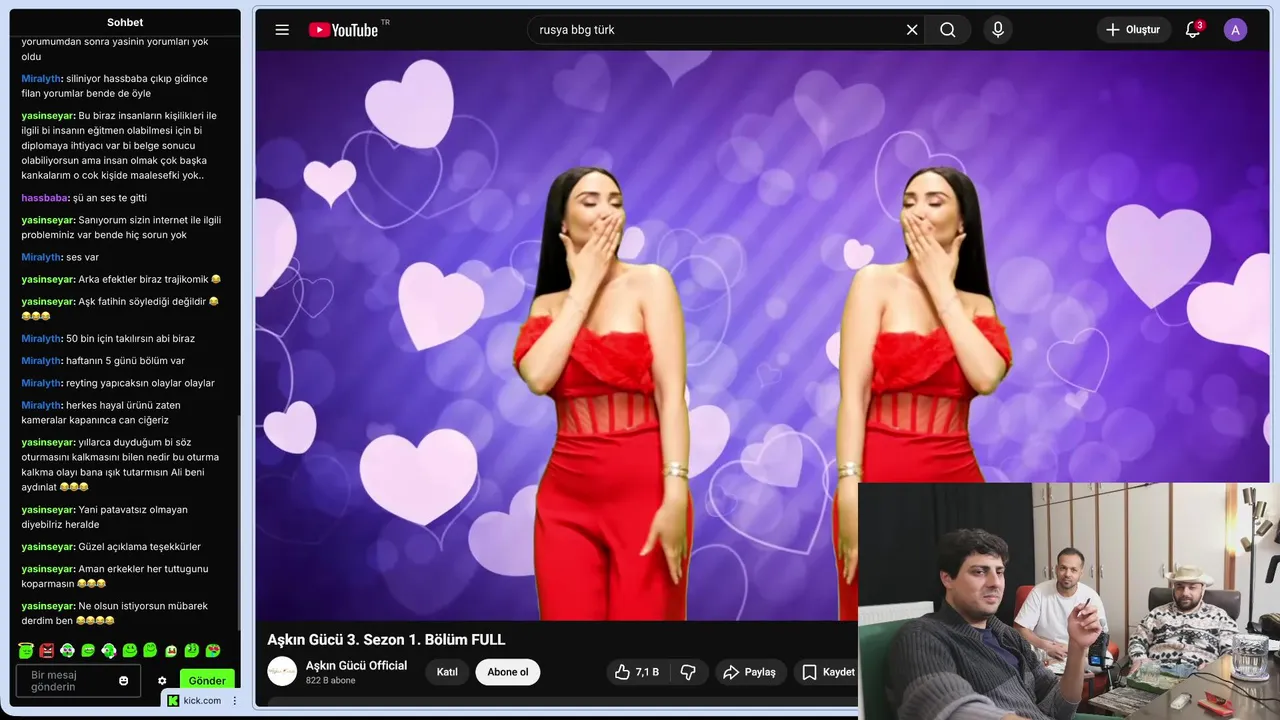Viewport: 1280px width, 720px height.
Task: Insert the heart-eyes crying green emote
Action: tap(213, 651)
